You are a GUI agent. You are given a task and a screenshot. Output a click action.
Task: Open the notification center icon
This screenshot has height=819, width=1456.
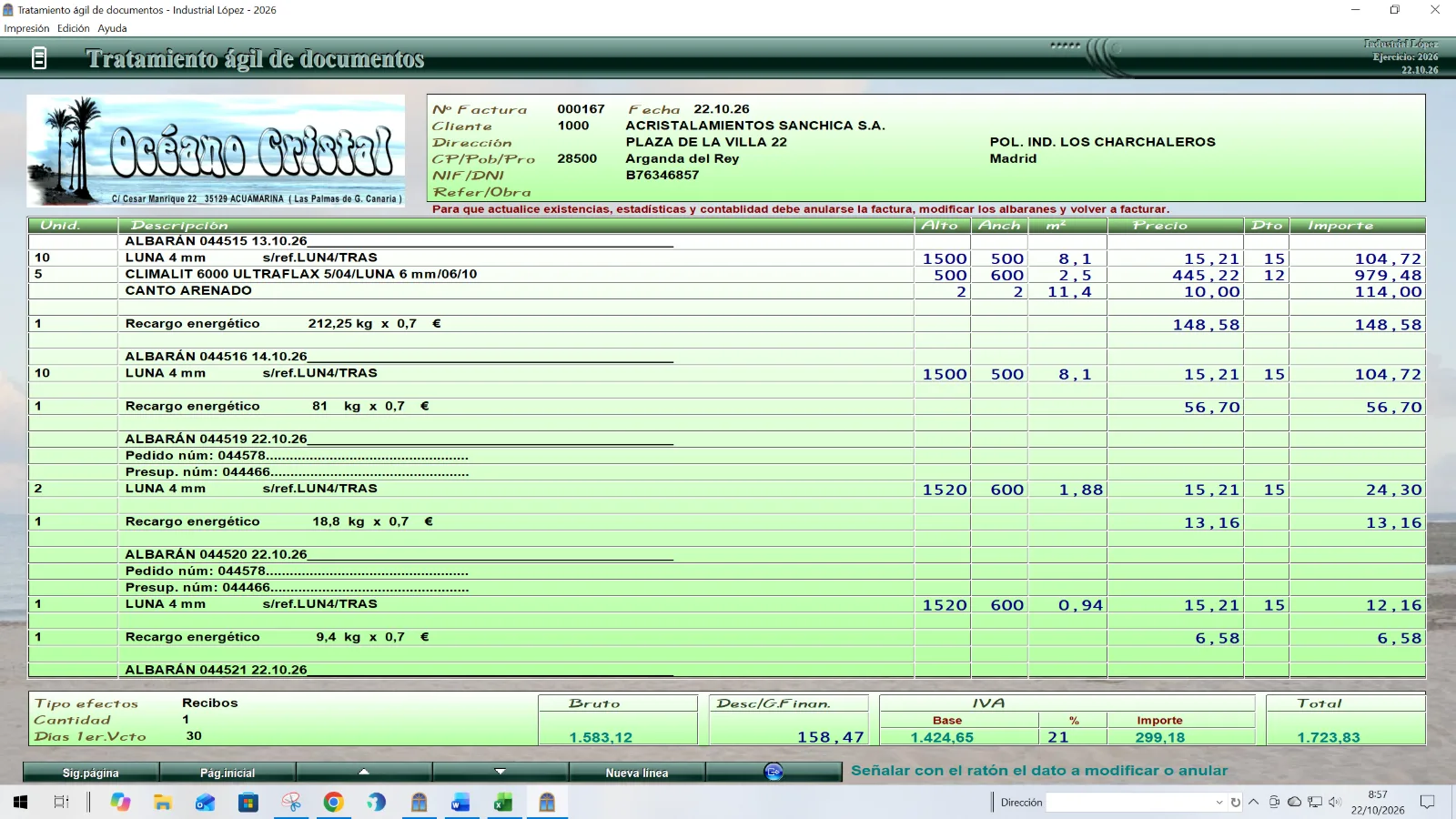1428,802
